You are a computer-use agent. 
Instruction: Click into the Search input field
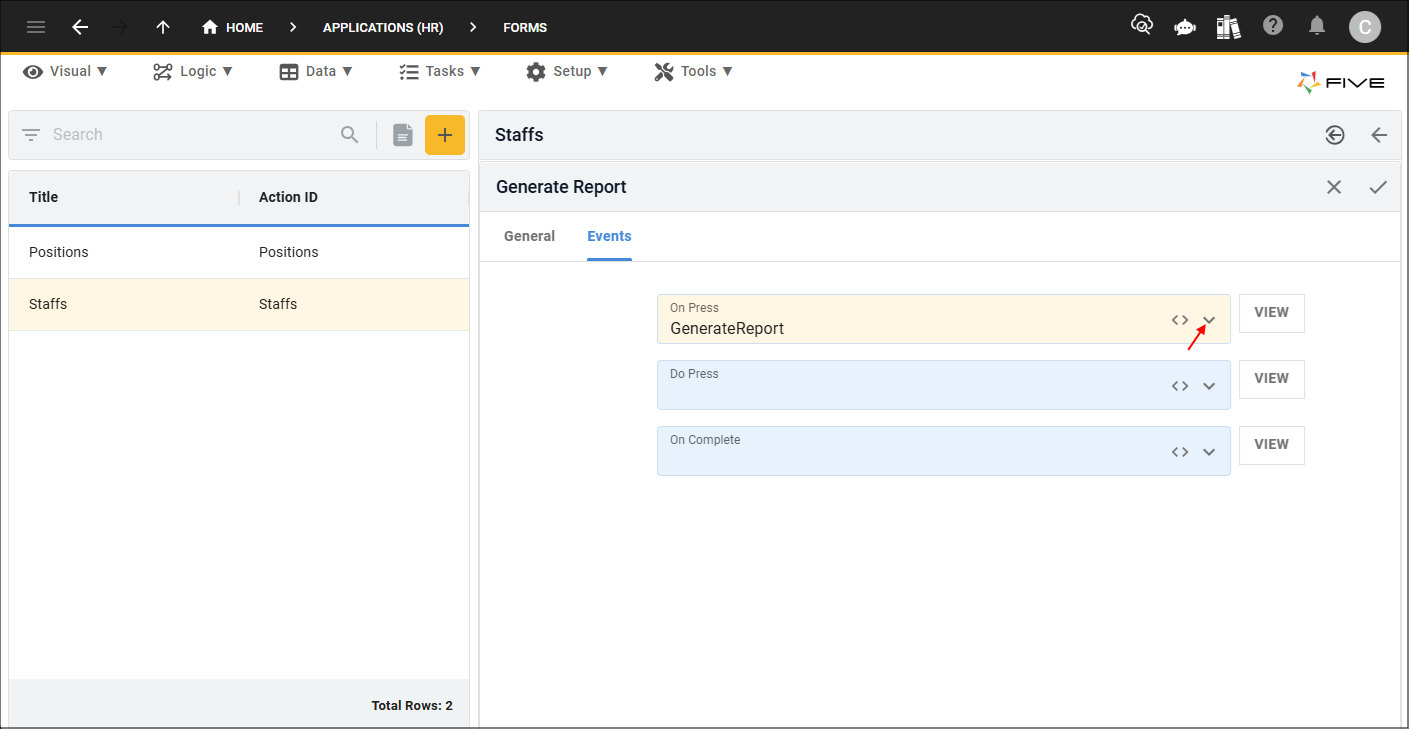coord(190,135)
